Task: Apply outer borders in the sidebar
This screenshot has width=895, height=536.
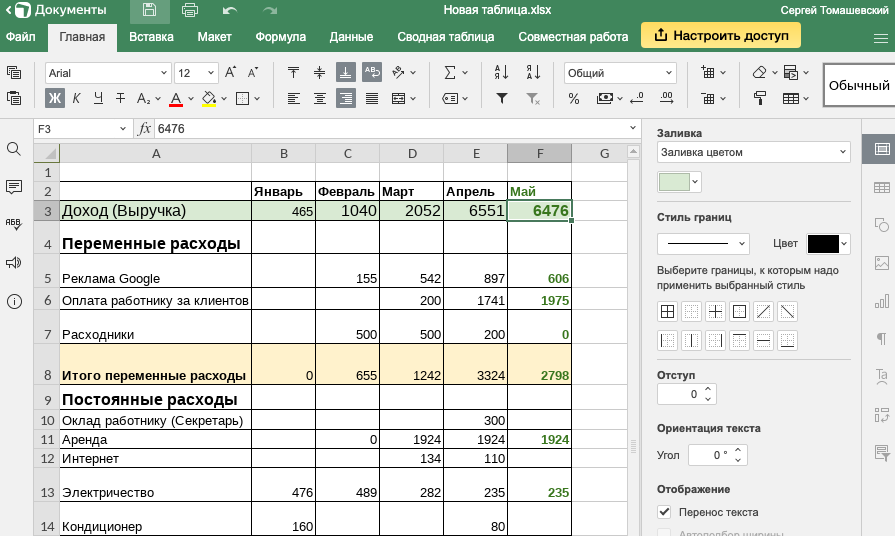Action: tap(739, 312)
